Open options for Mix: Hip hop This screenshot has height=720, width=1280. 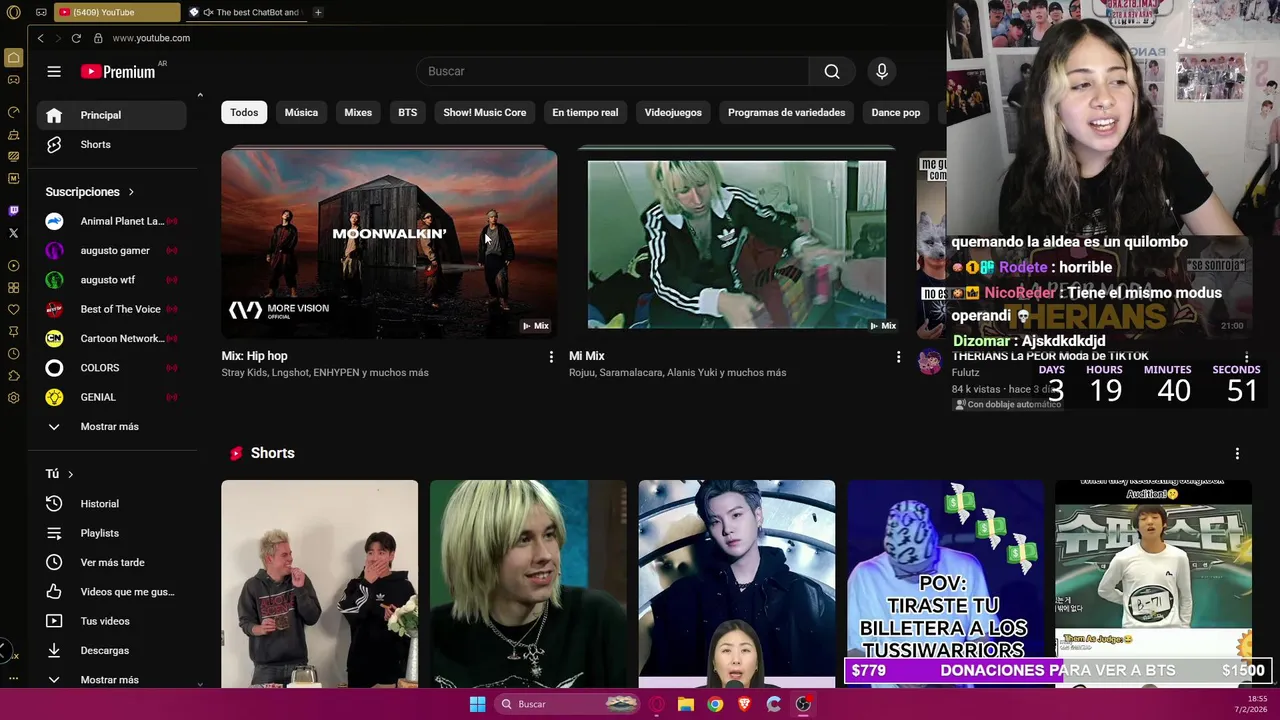(550, 357)
